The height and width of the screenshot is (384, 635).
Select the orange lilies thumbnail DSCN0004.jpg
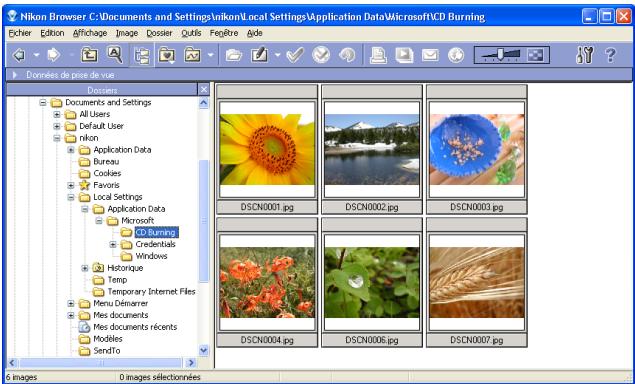pyautogui.click(x=267, y=282)
